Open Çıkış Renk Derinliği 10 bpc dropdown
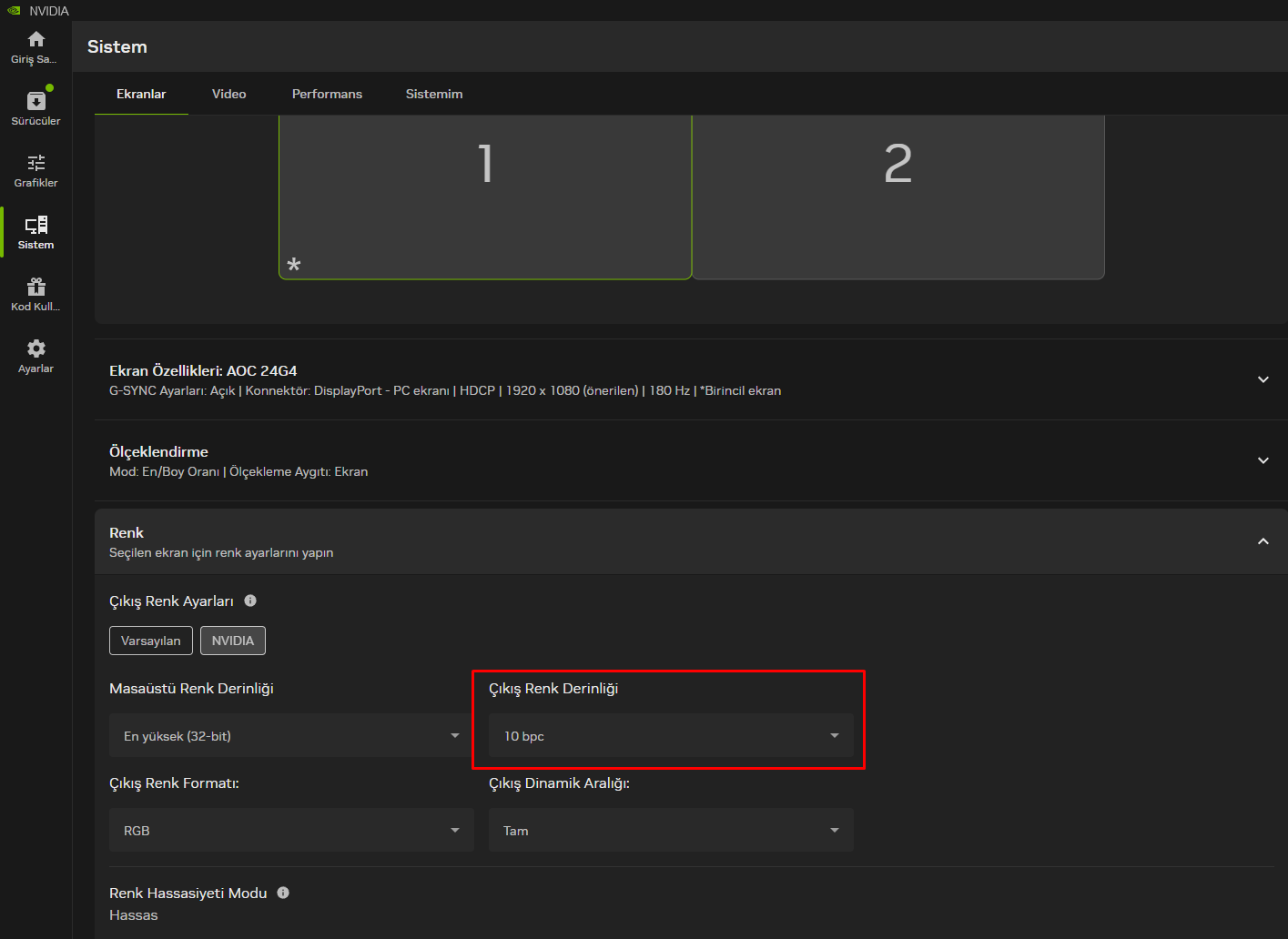The image size is (1288, 939). (x=671, y=735)
